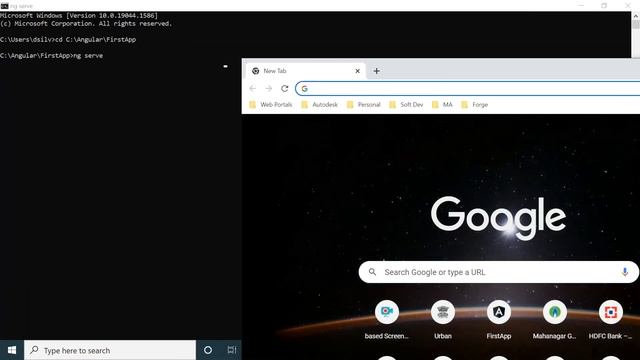
Task: Select the New Tab tab in Chrome
Action: (x=306, y=71)
